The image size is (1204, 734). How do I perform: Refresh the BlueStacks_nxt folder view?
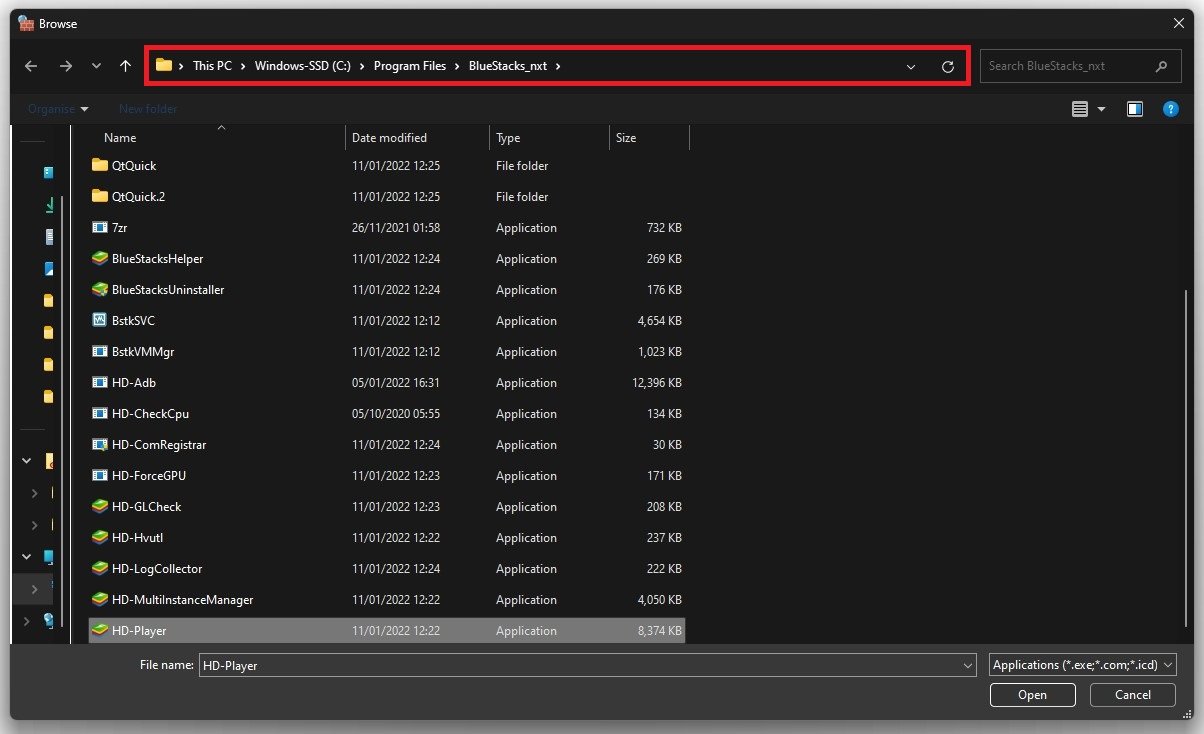947,67
